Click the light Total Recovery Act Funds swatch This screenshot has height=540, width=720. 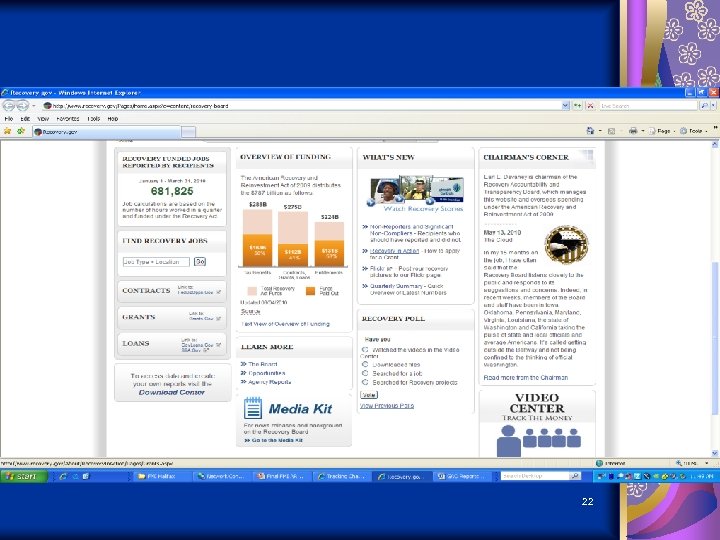[252, 291]
